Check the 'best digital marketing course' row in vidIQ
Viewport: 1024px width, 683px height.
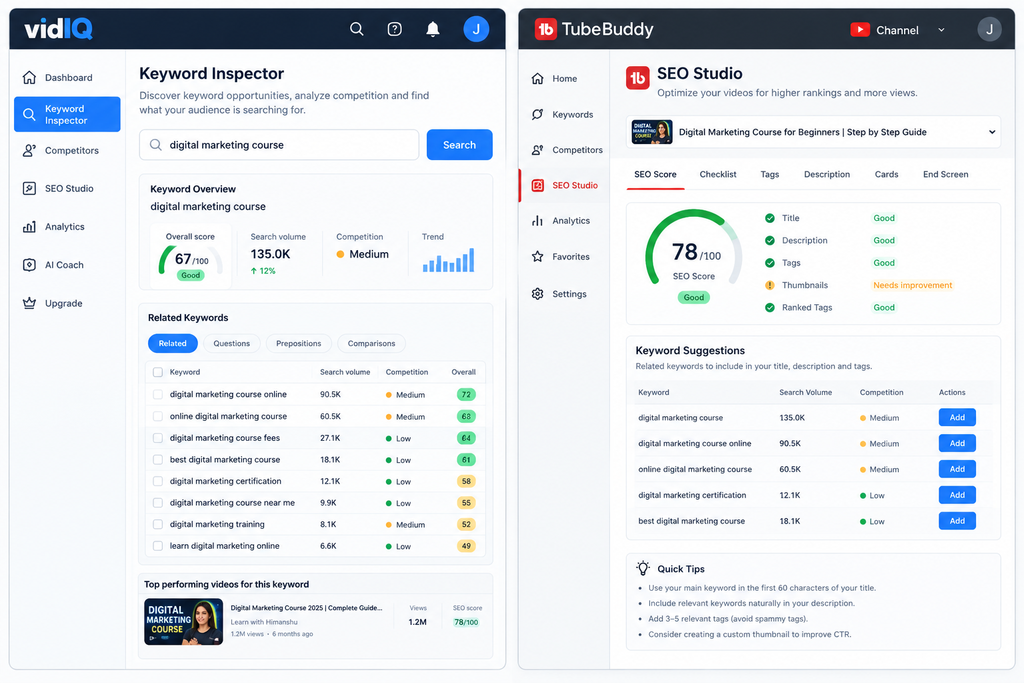(157, 460)
